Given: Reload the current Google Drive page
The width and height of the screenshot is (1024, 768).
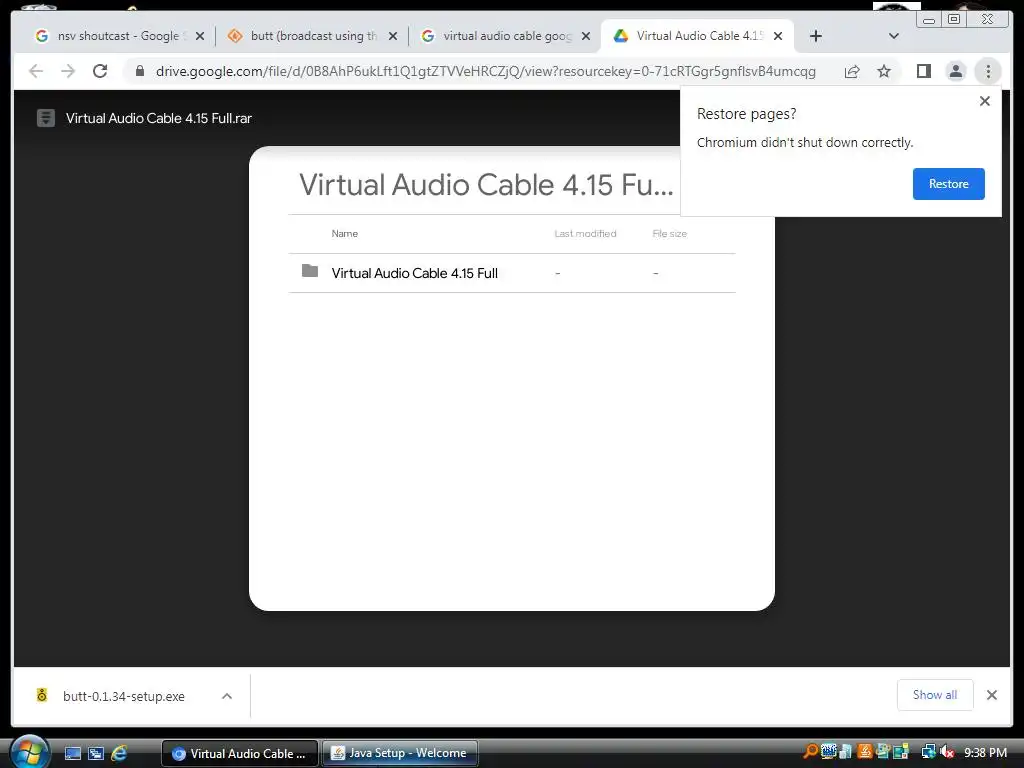Looking at the screenshot, I should click(100, 71).
